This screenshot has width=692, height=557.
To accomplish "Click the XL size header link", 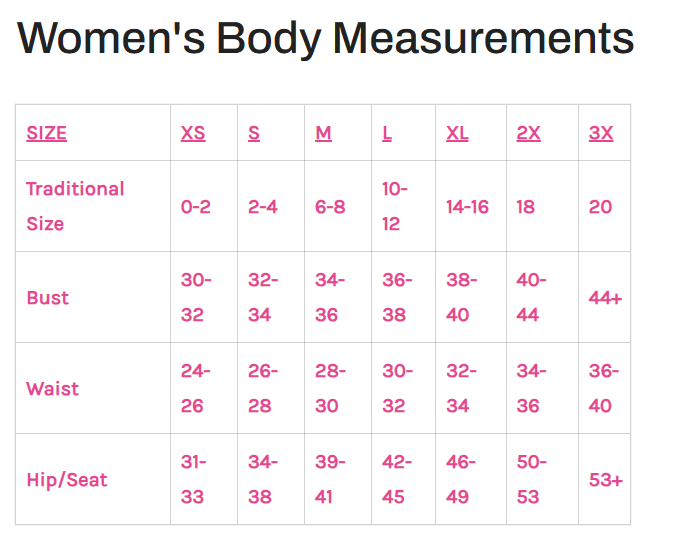I will point(457,133).
